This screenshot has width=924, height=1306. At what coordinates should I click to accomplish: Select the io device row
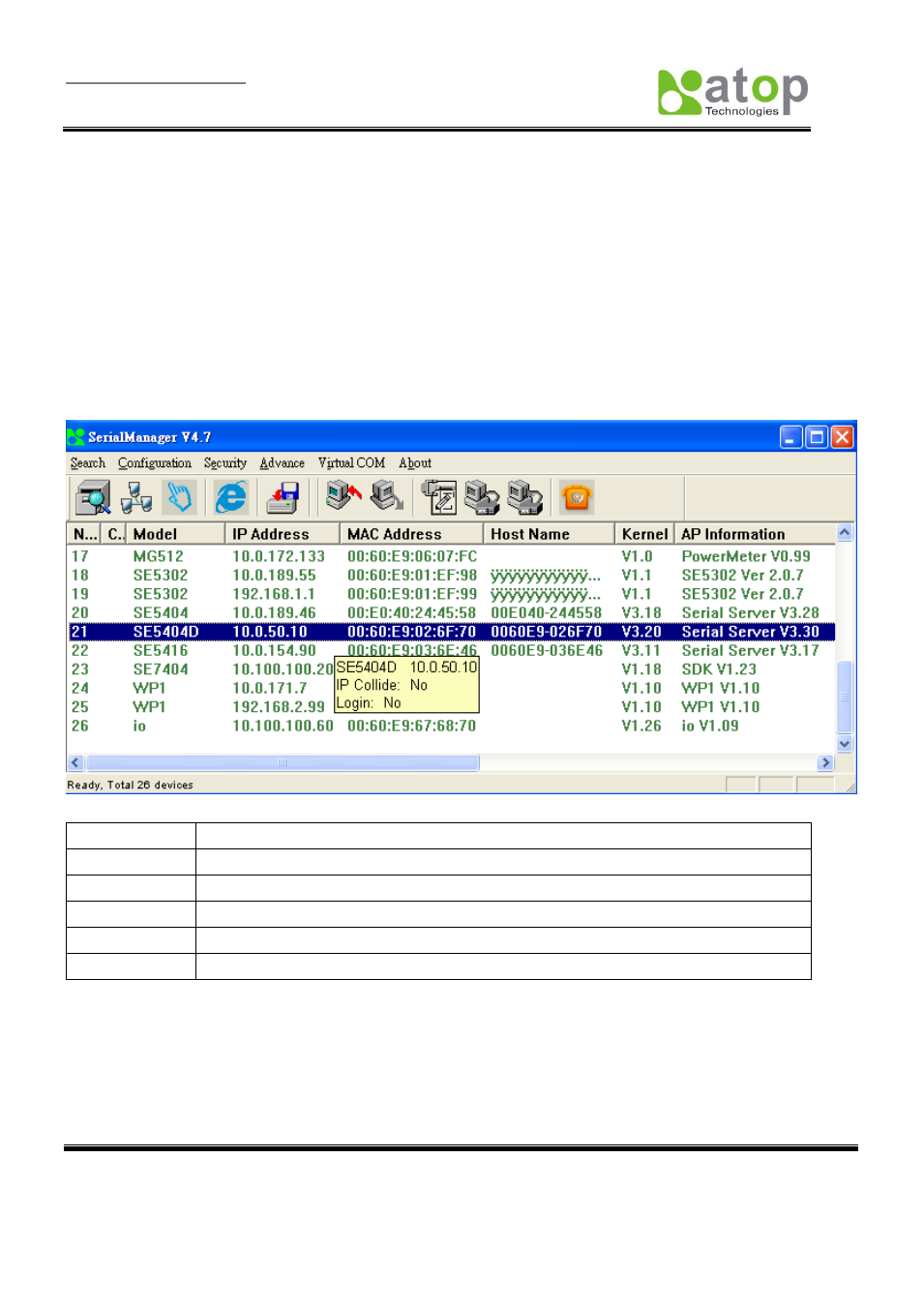[x=451, y=726]
